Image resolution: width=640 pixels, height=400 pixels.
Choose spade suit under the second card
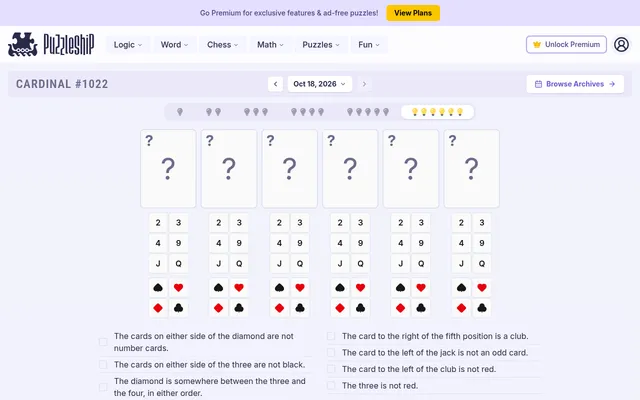tap(219, 288)
